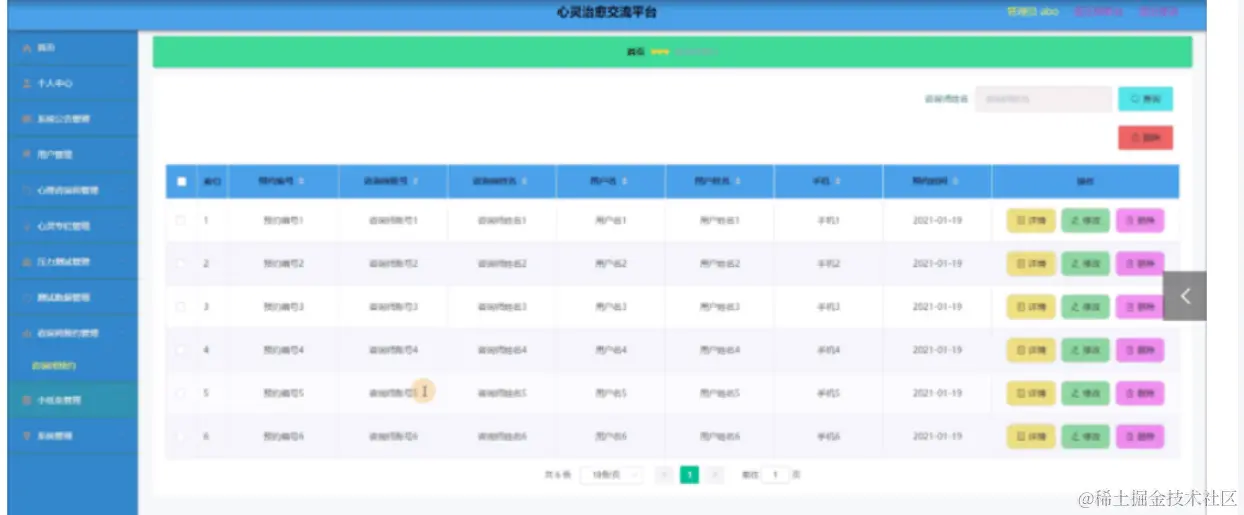Click the gray left-chevron panel handle
Screen dimensions: 1244x515
click(x=1185, y=296)
